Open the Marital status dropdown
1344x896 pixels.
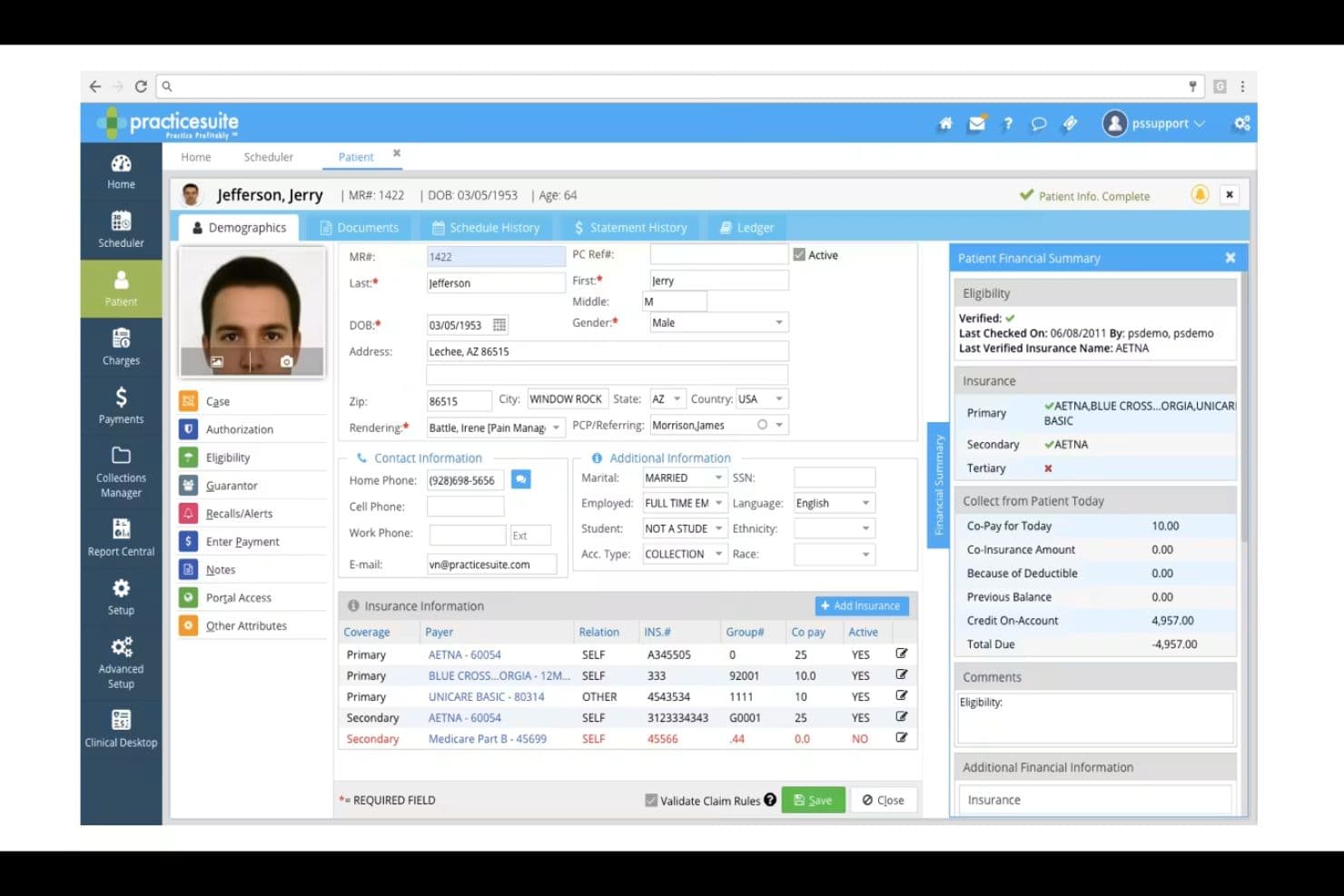(x=685, y=478)
